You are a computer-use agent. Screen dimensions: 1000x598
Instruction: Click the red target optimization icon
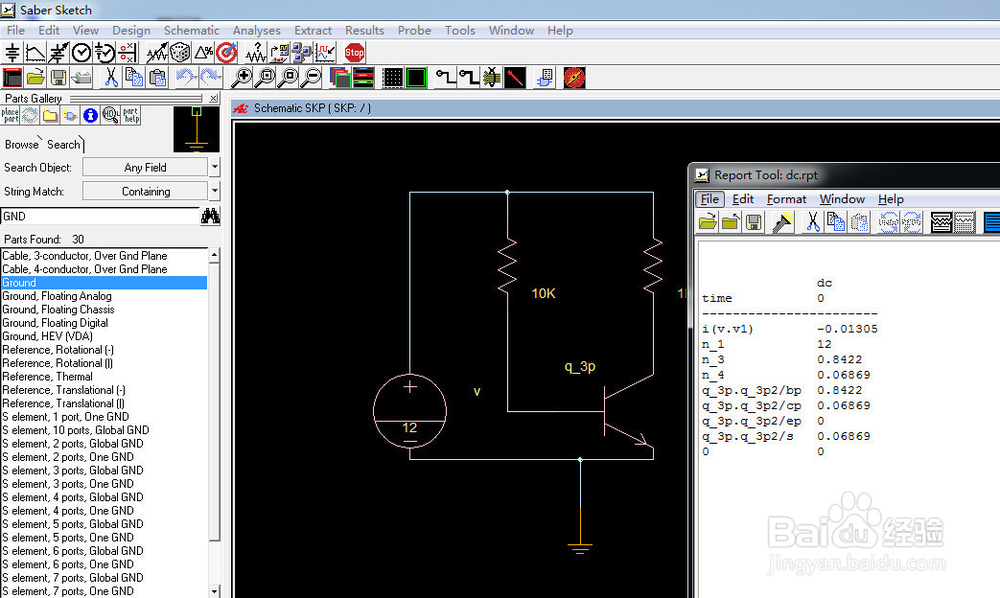point(226,53)
